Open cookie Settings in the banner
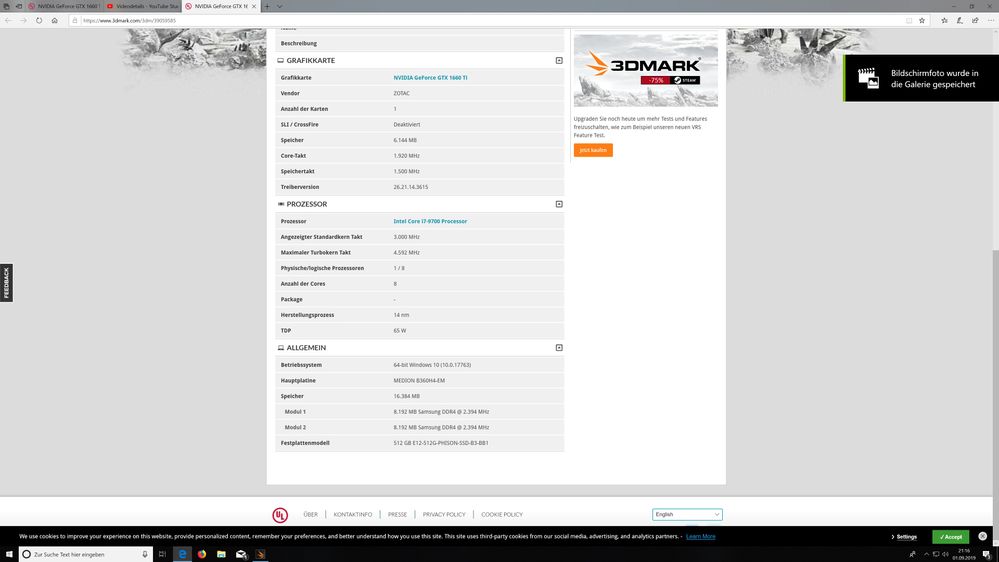The width and height of the screenshot is (999, 562). tap(904, 537)
